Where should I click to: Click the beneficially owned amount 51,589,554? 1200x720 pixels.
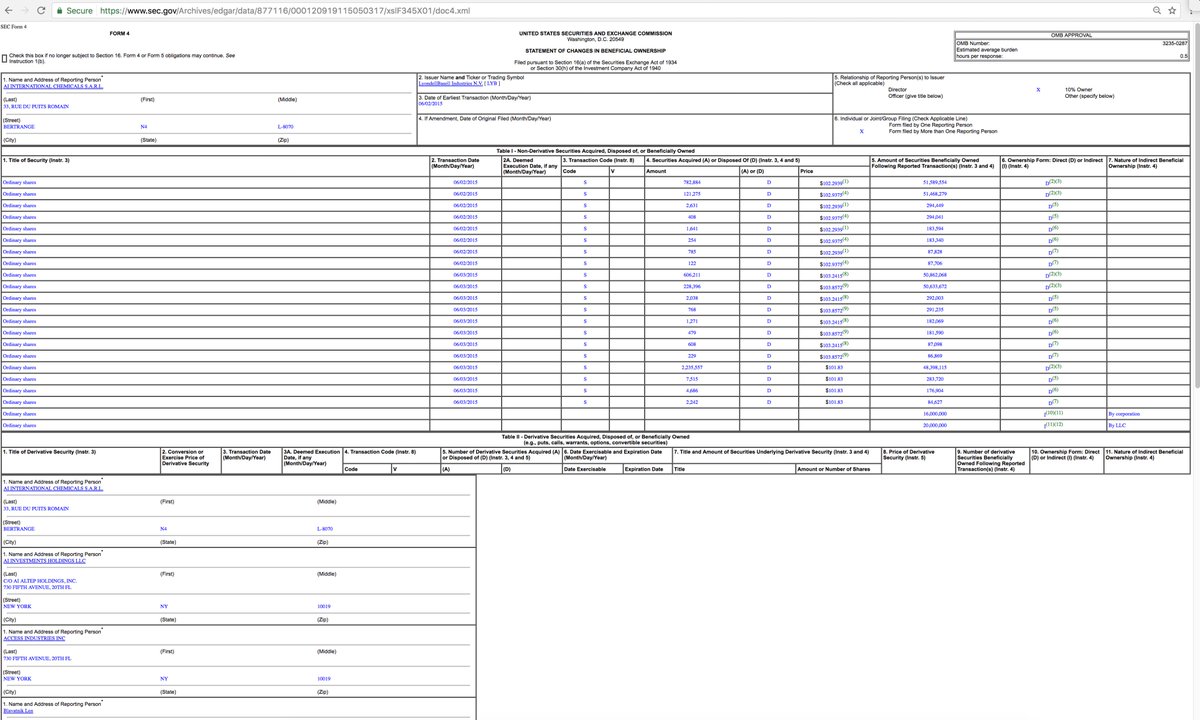point(934,183)
